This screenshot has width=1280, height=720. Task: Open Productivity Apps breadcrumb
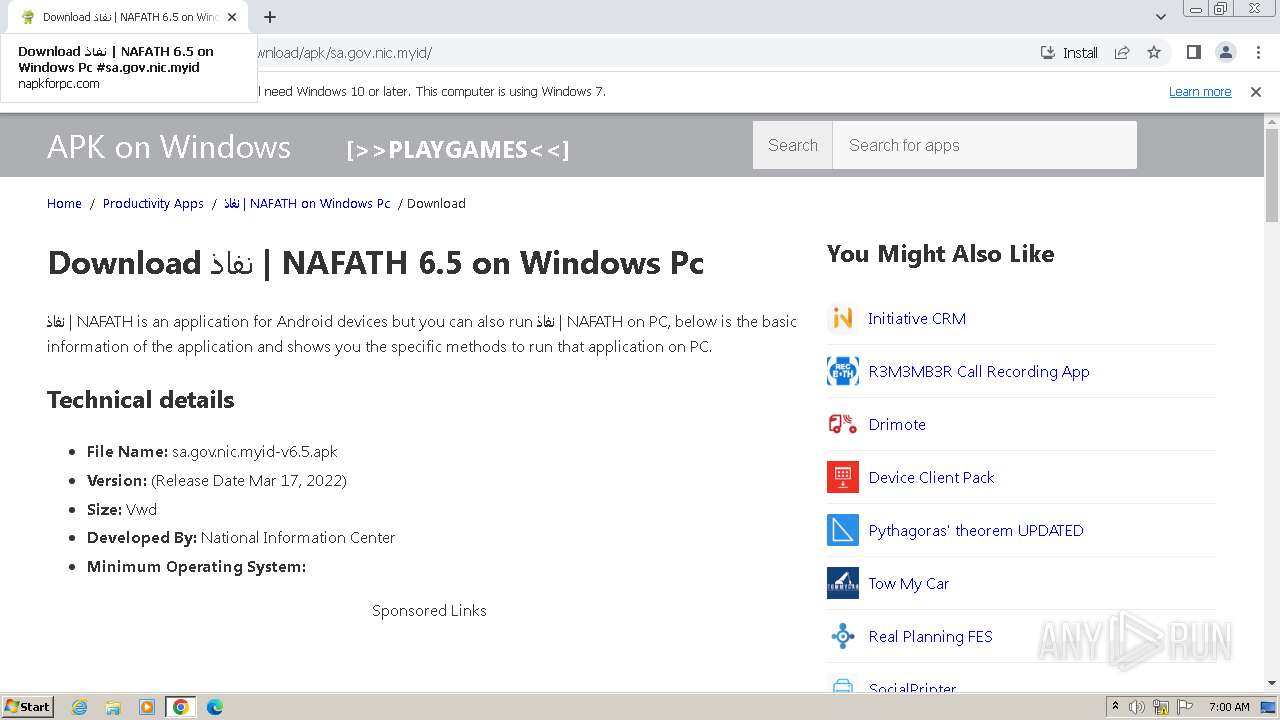(153, 204)
